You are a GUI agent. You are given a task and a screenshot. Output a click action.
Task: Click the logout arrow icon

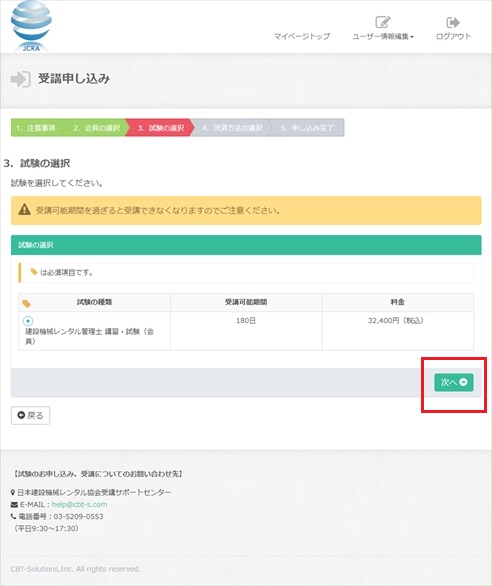click(x=453, y=22)
